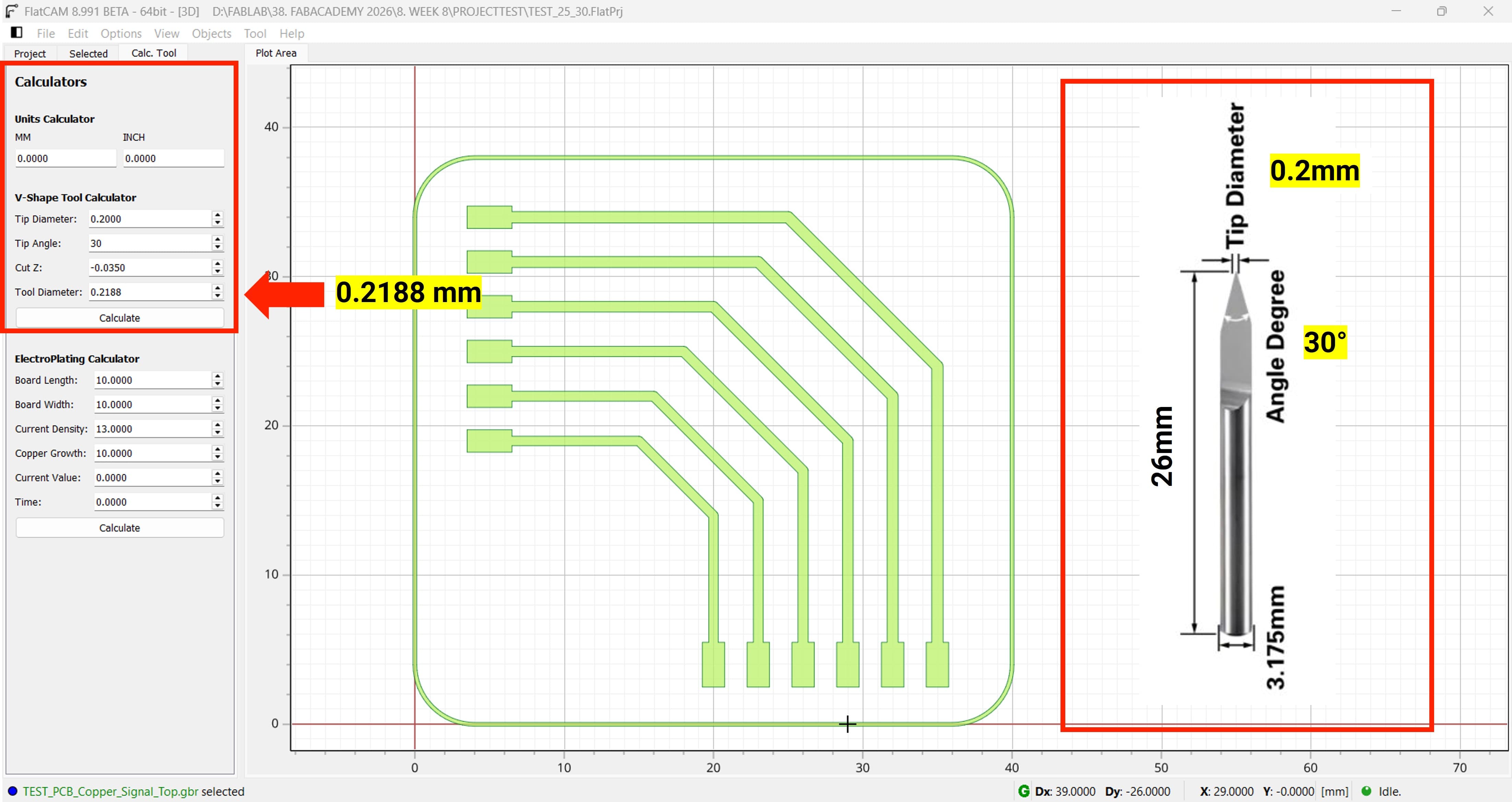This screenshot has height=802, width=1512.
Task: Open the Options menu
Action: (121, 34)
